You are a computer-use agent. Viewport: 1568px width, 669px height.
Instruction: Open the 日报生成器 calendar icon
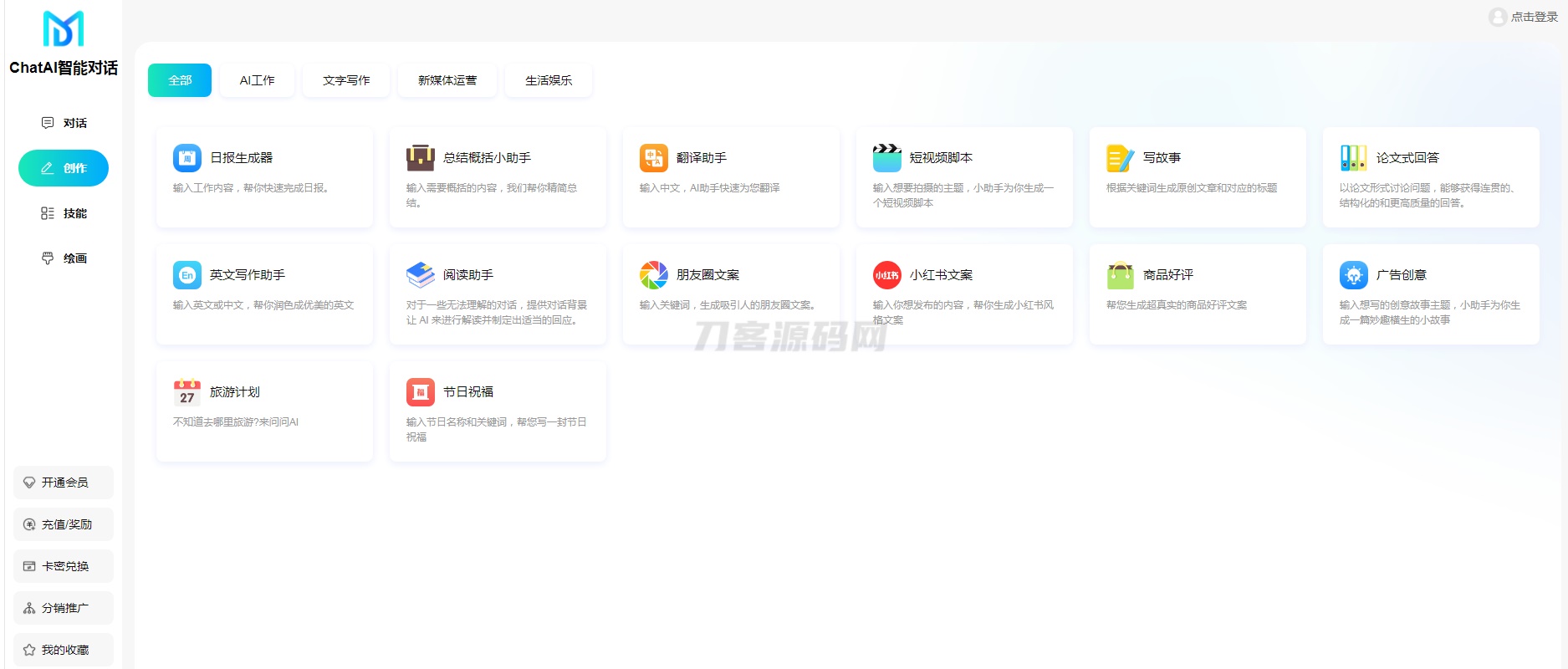tap(186, 158)
